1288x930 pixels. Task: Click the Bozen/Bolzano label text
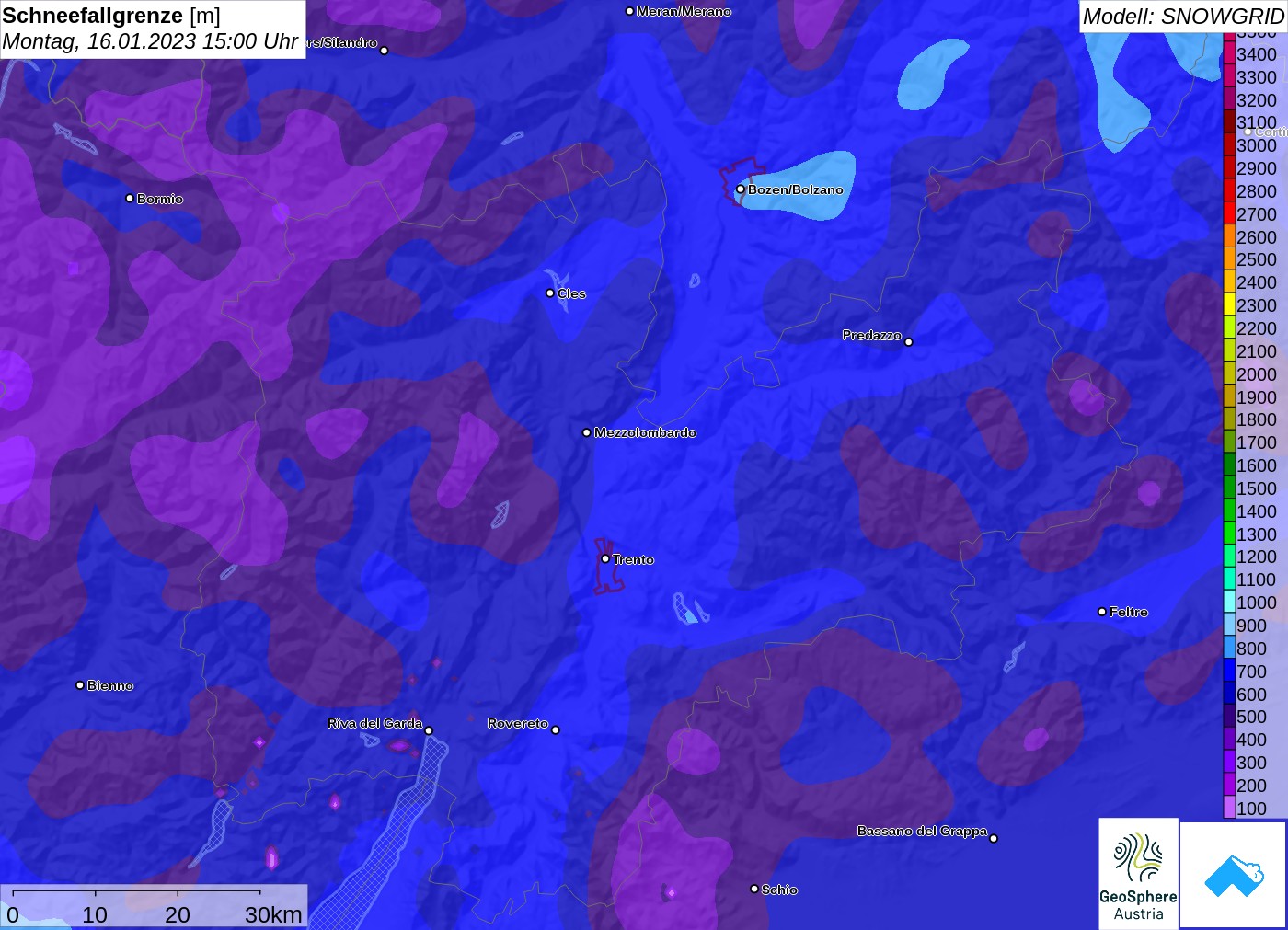point(795,189)
